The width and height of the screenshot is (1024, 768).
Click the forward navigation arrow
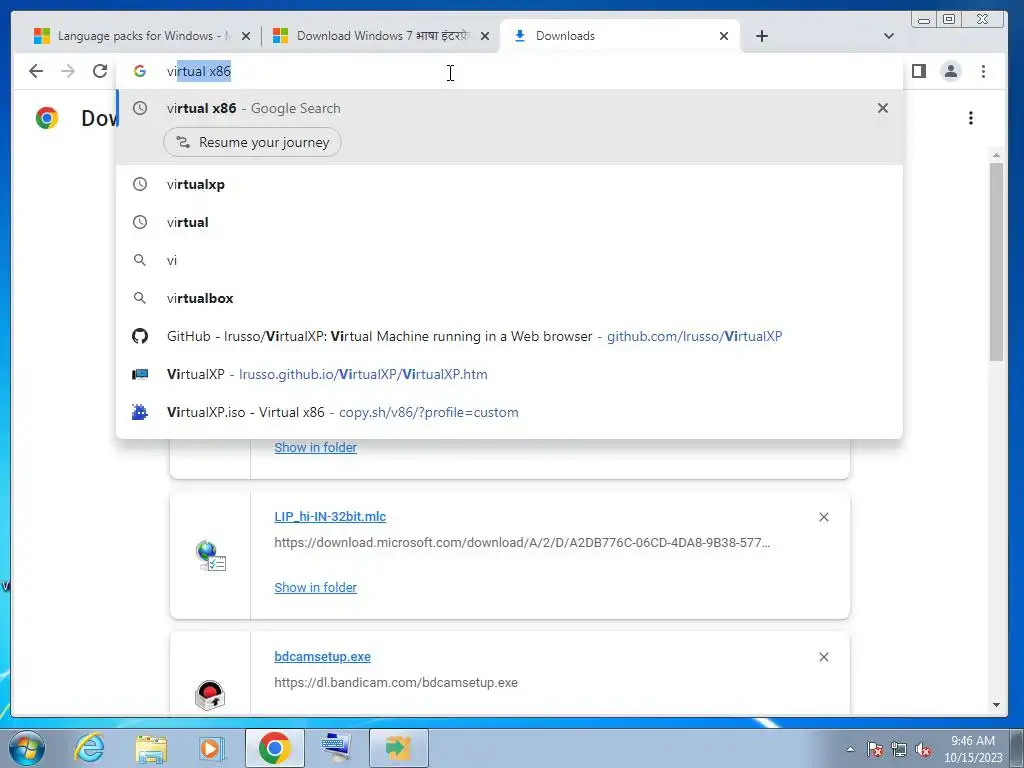coord(68,71)
